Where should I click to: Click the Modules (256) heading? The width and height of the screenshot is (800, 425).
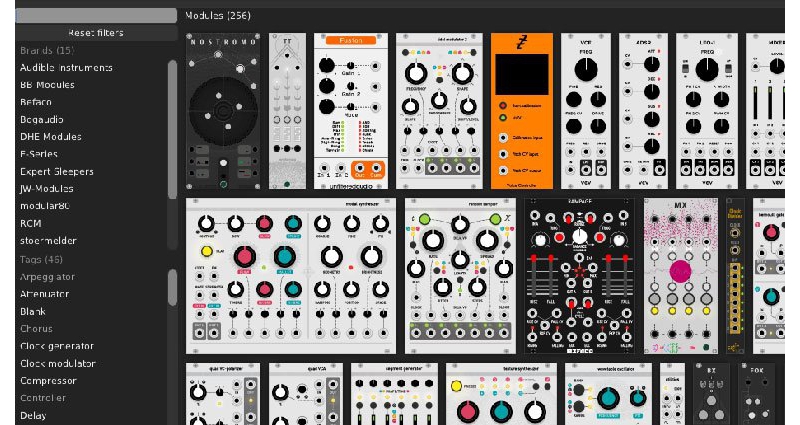[x=218, y=16]
